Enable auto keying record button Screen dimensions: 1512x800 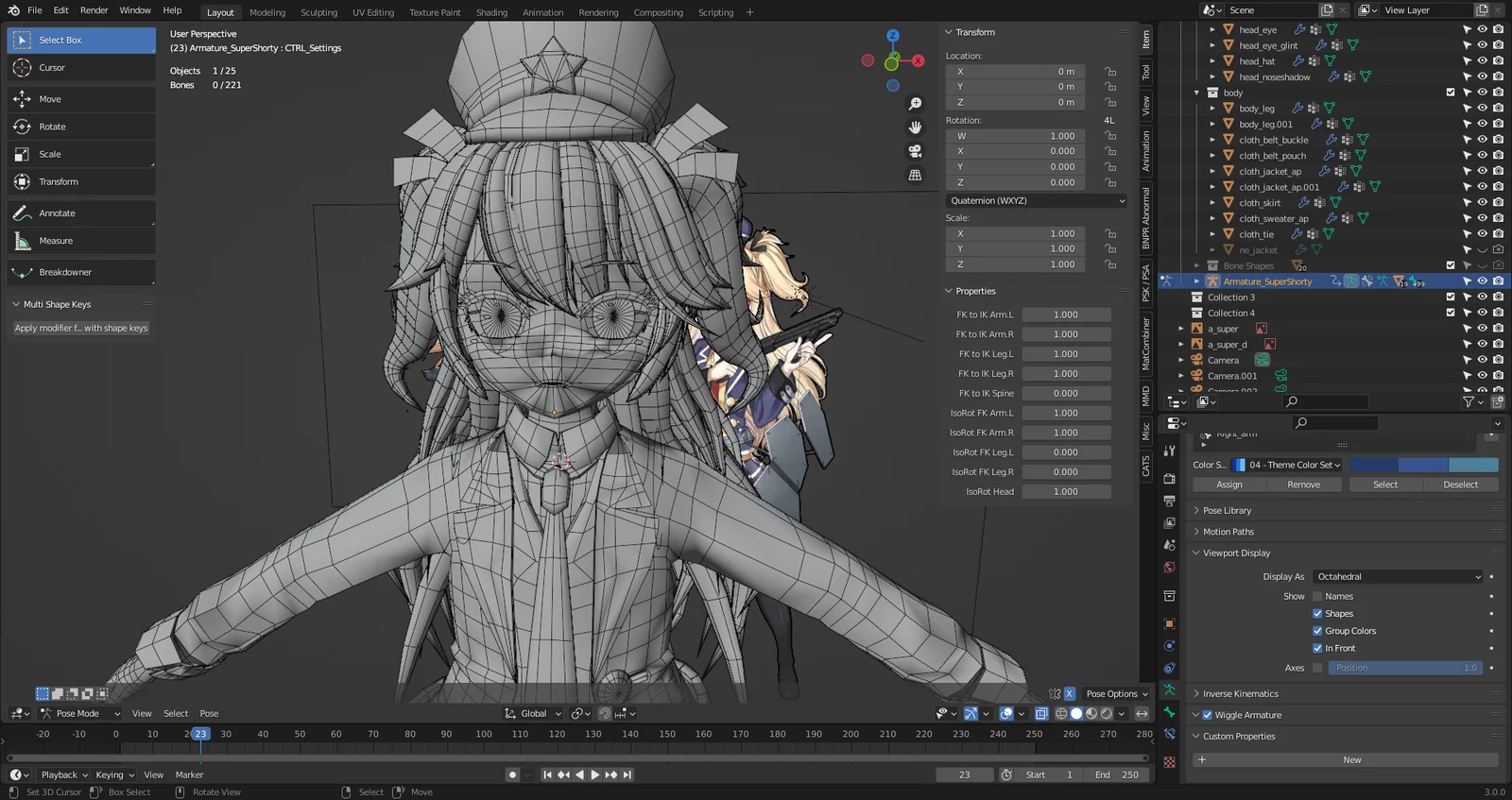tap(512, 774)
